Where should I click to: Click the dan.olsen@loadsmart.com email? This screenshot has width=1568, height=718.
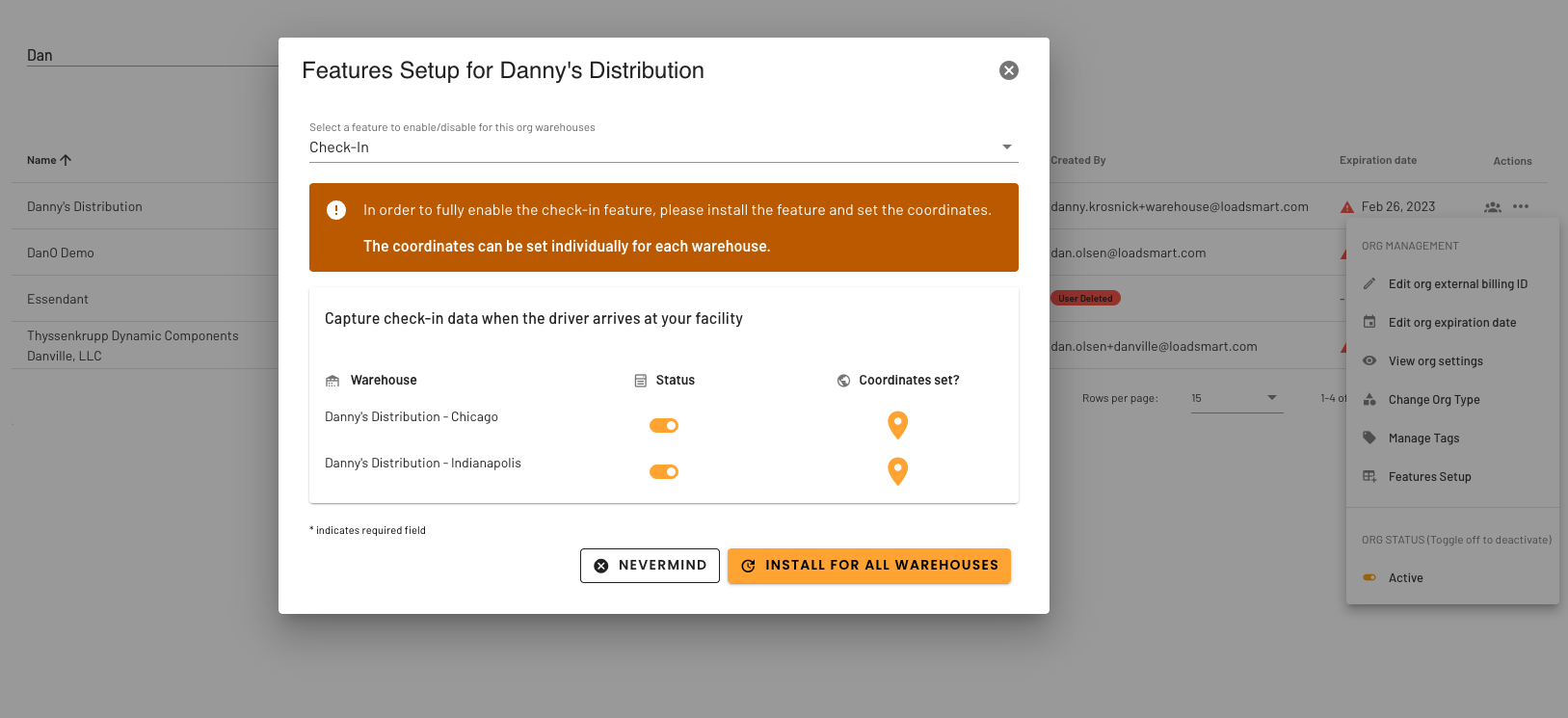[x=1129, y=253]
